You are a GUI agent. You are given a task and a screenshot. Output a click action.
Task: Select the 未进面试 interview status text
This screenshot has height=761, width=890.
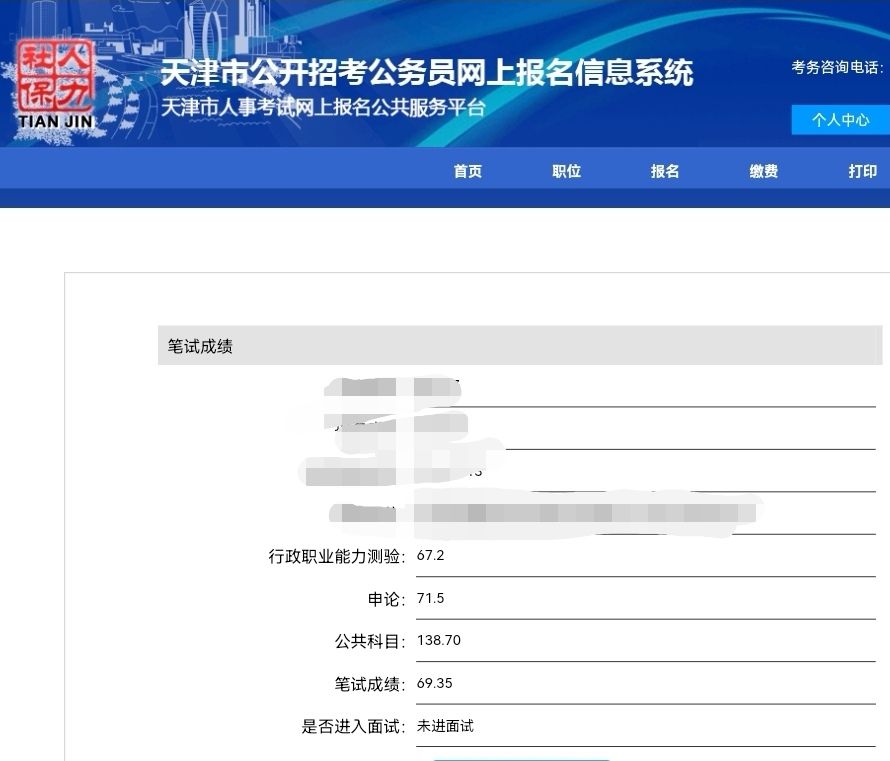(445, 726)
